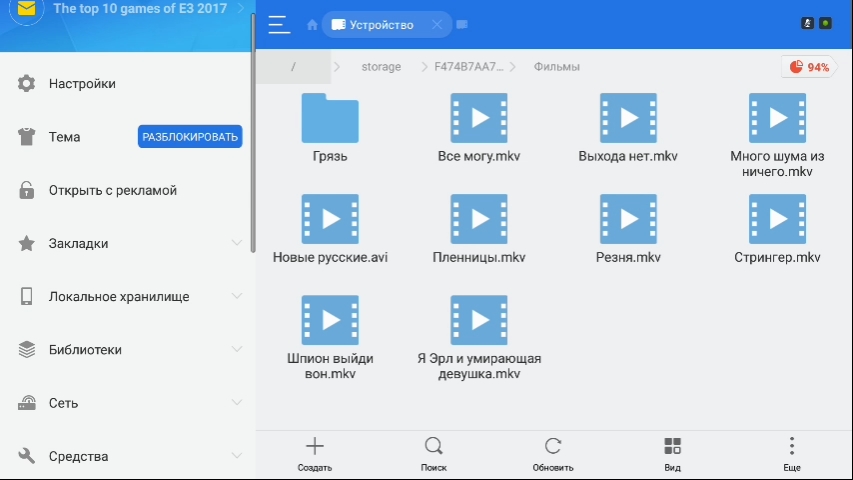The height and width of the screenshot is (480, 853).
Task: Open the Еще three-dot menu
Action: pyautogui.click(x=792, y=446)
